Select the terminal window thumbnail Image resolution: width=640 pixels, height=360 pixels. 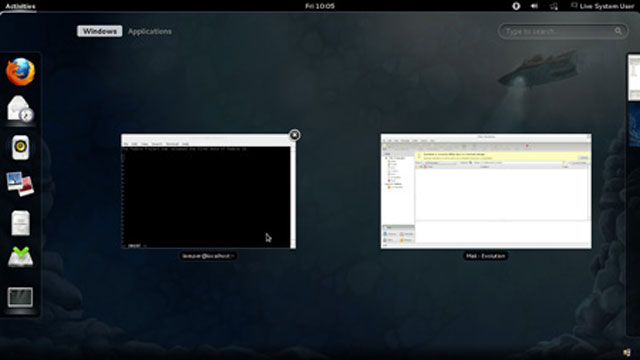point(208,191)
